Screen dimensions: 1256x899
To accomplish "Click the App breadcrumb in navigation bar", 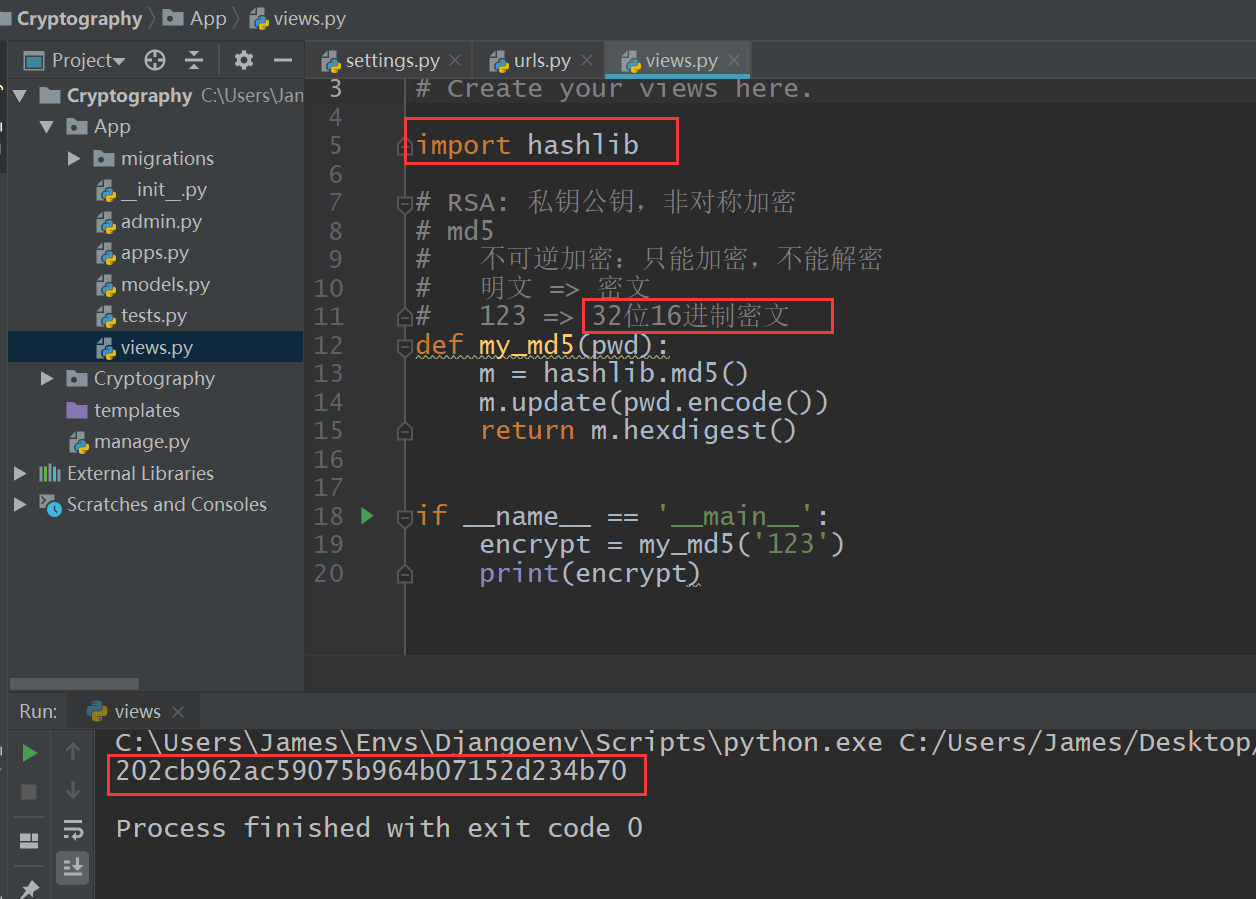I will [195, 18].
